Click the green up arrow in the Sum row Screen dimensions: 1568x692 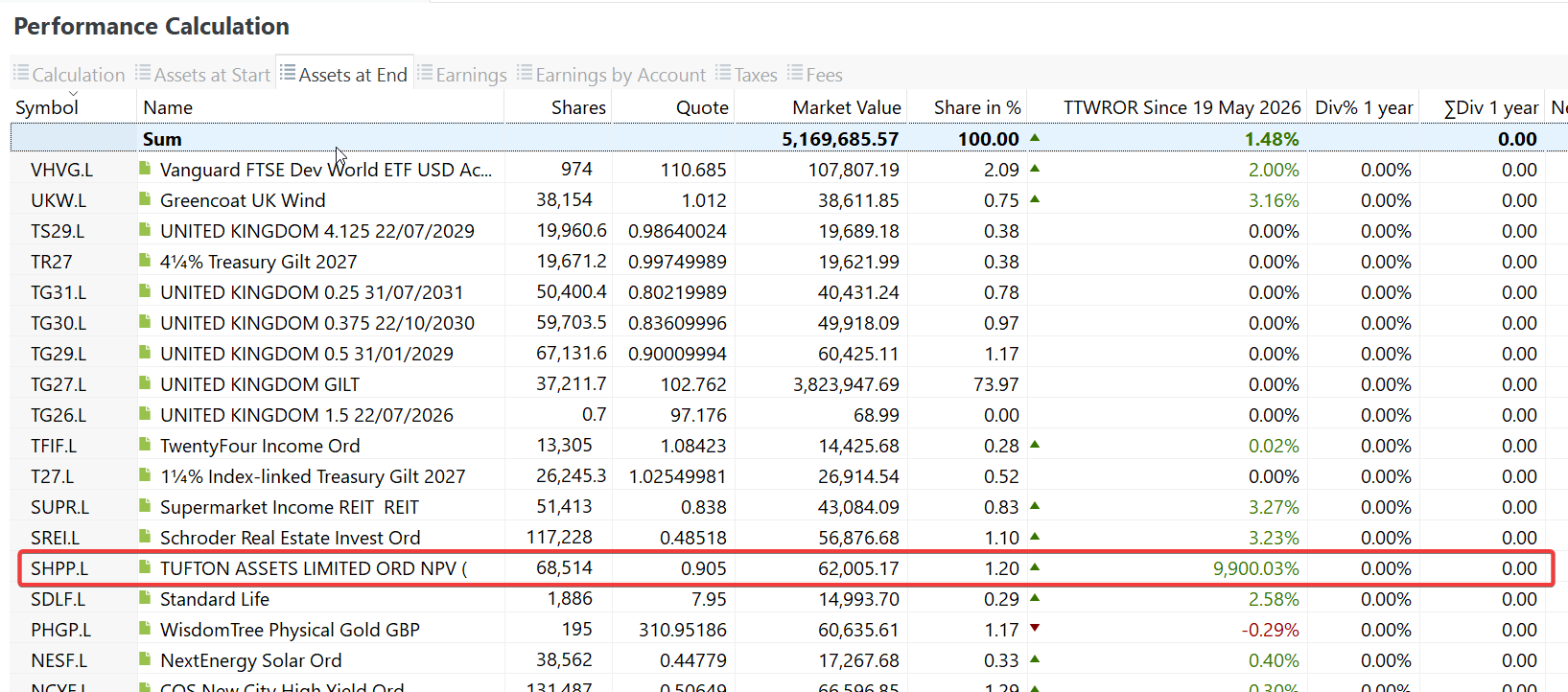[1035, 138]
